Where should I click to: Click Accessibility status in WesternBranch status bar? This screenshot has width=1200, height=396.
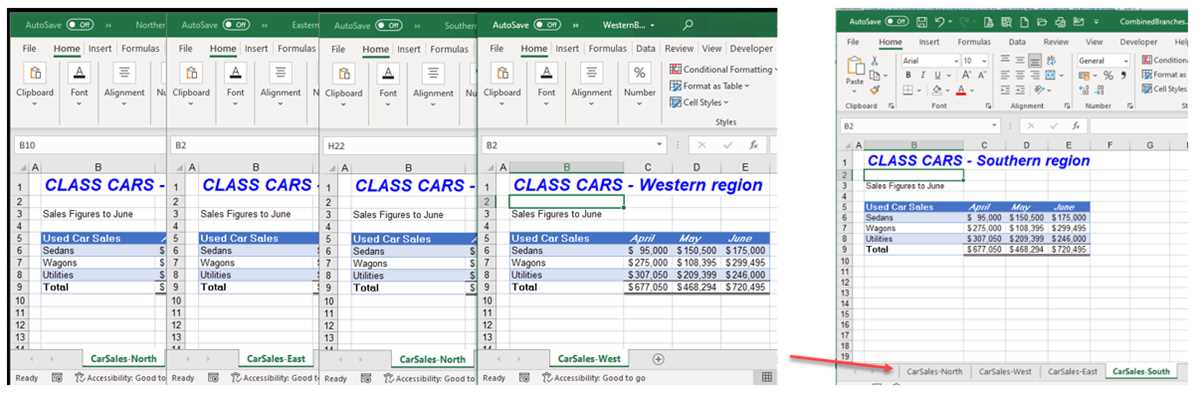(593, 378)
